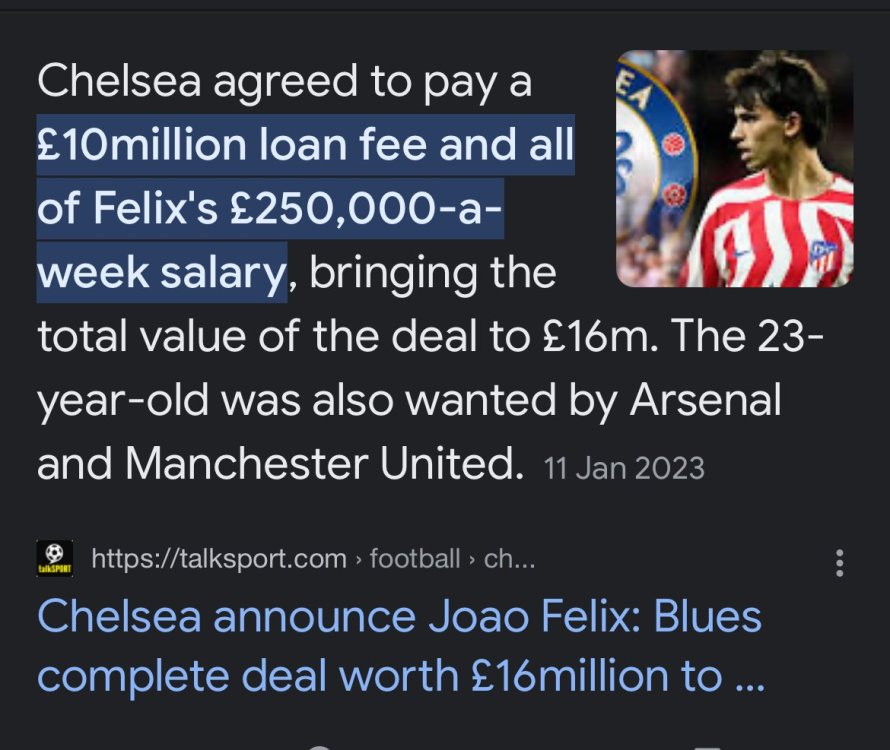Open the three-dot more options menu
Image resolution: width=890 pixels, height=750 pixels.
pos(840,563)
